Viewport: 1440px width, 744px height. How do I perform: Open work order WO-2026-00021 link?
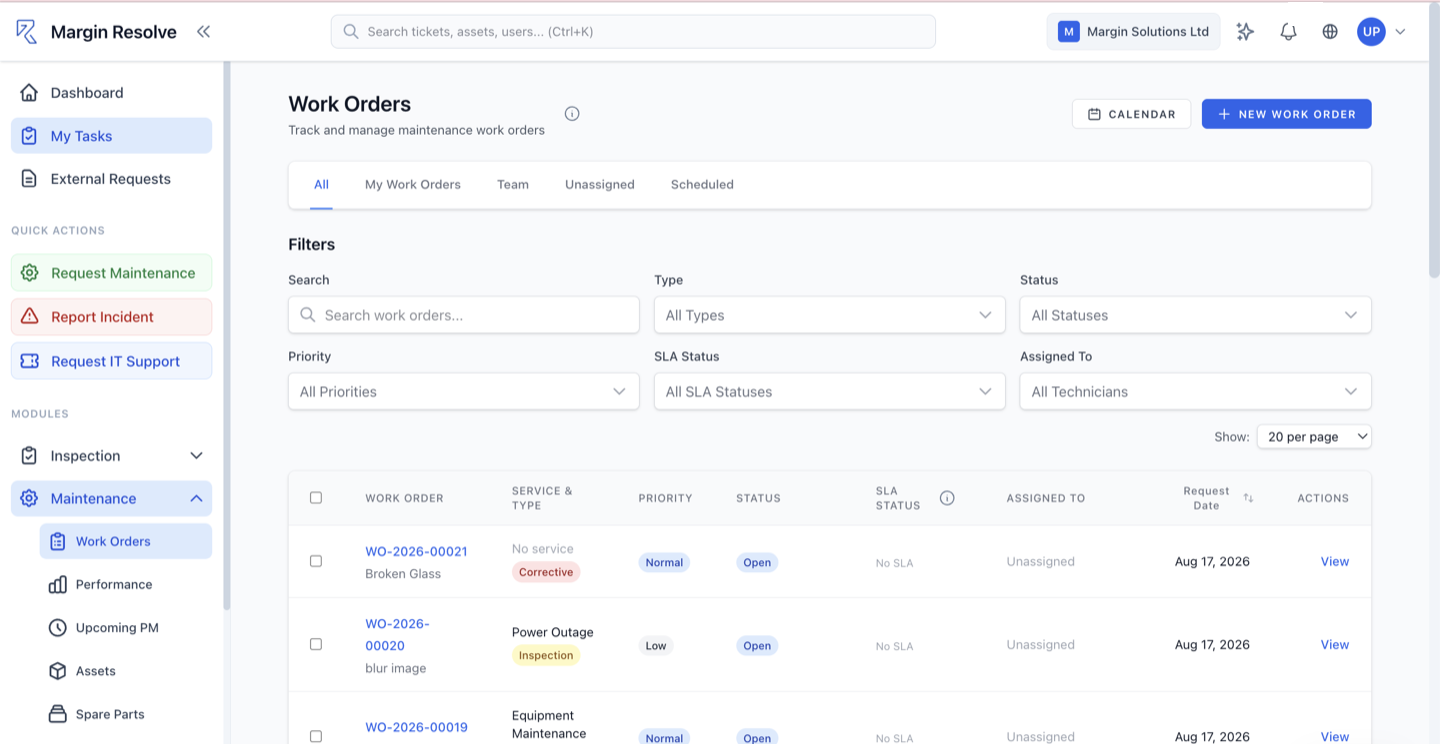coord(416,551)
